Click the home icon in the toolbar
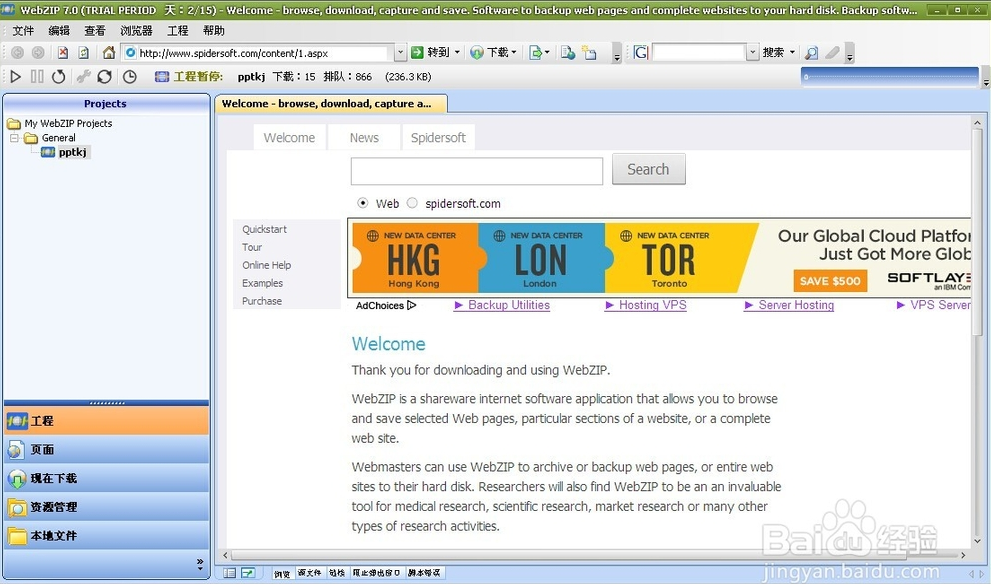The image size is (991, 584). (109, 53)
